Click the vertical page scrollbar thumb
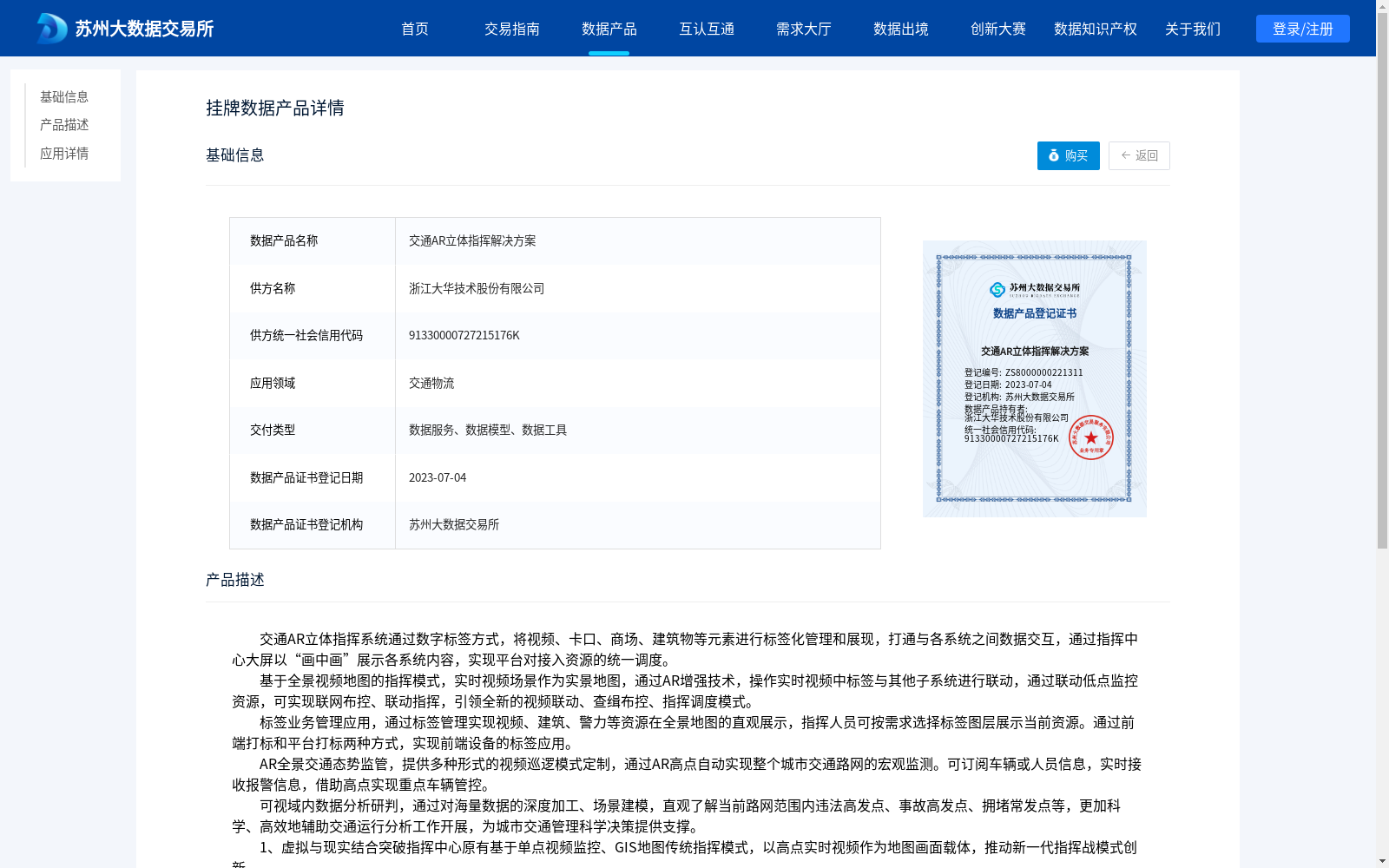The width and height of the screenshot is (1389, 868). [x=1382, y=280]
